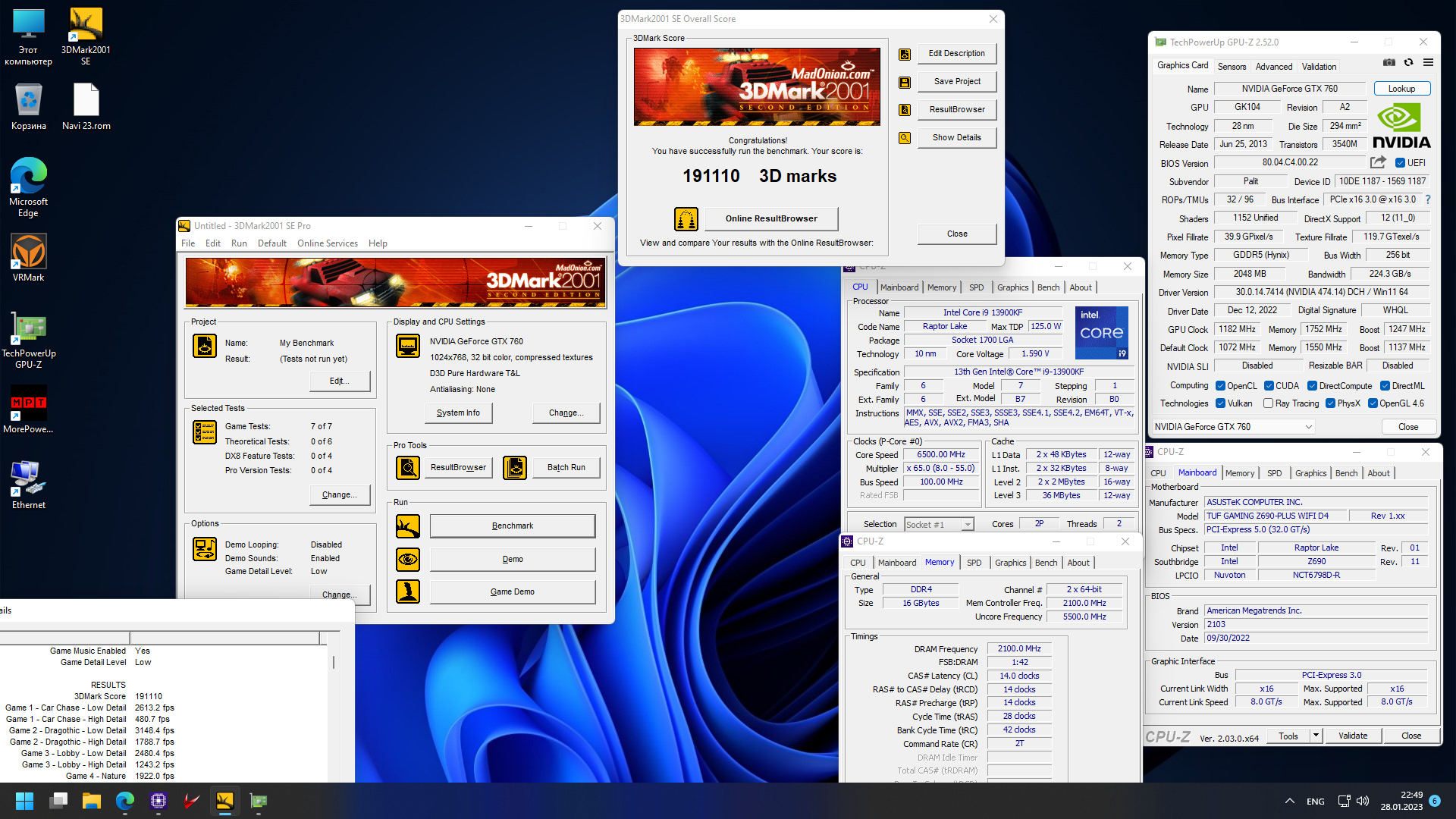The height and width of the screenshot is (819, 1456).
Task: Click the Windows Start button on taskbar
Action: pos(24,801)
